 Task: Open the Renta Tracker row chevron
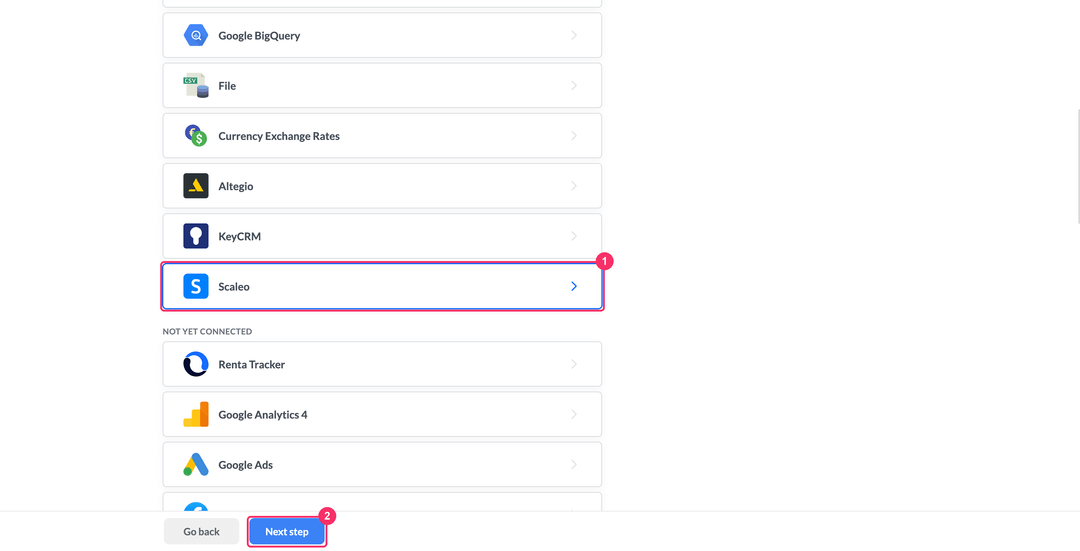[574, 364]
